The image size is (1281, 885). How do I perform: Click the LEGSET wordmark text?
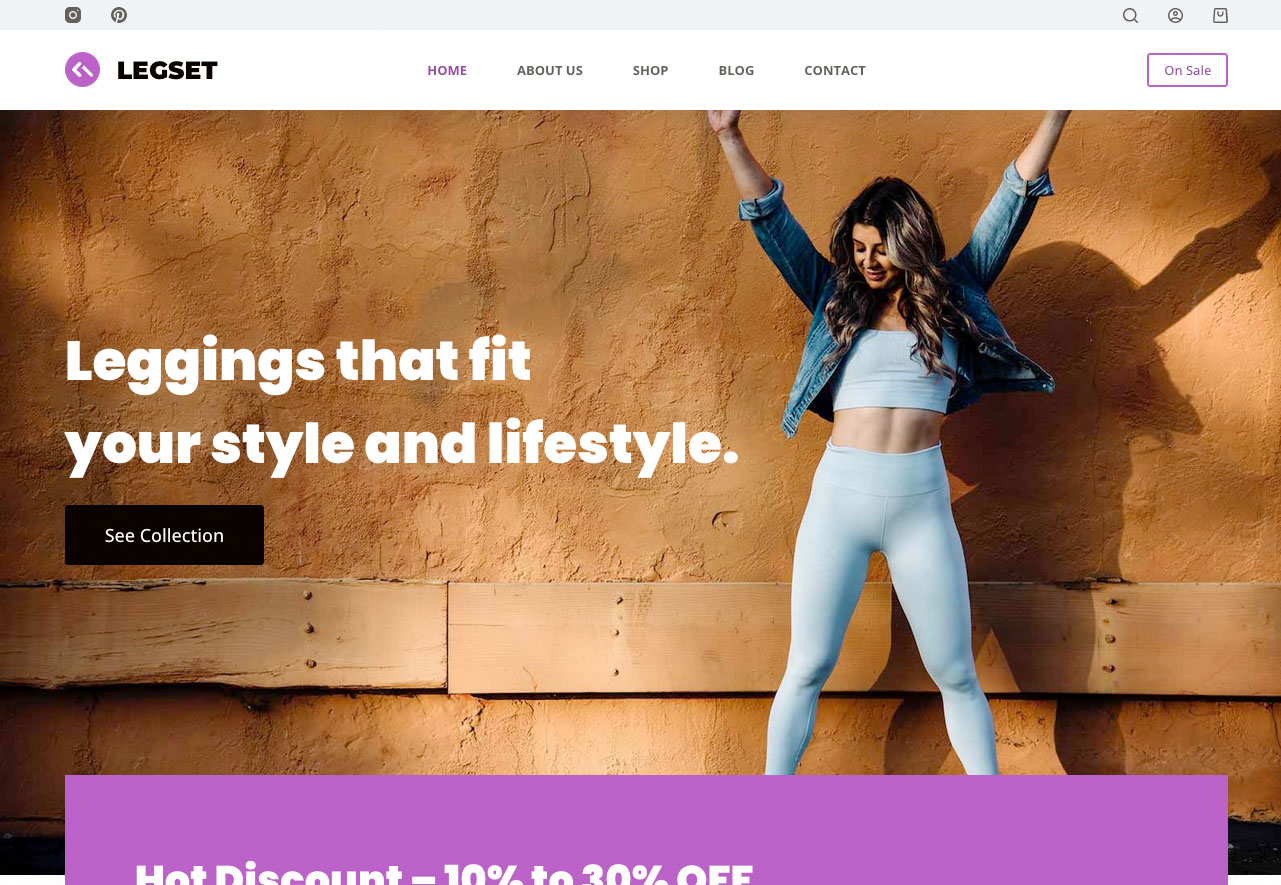tap(167, 70)
